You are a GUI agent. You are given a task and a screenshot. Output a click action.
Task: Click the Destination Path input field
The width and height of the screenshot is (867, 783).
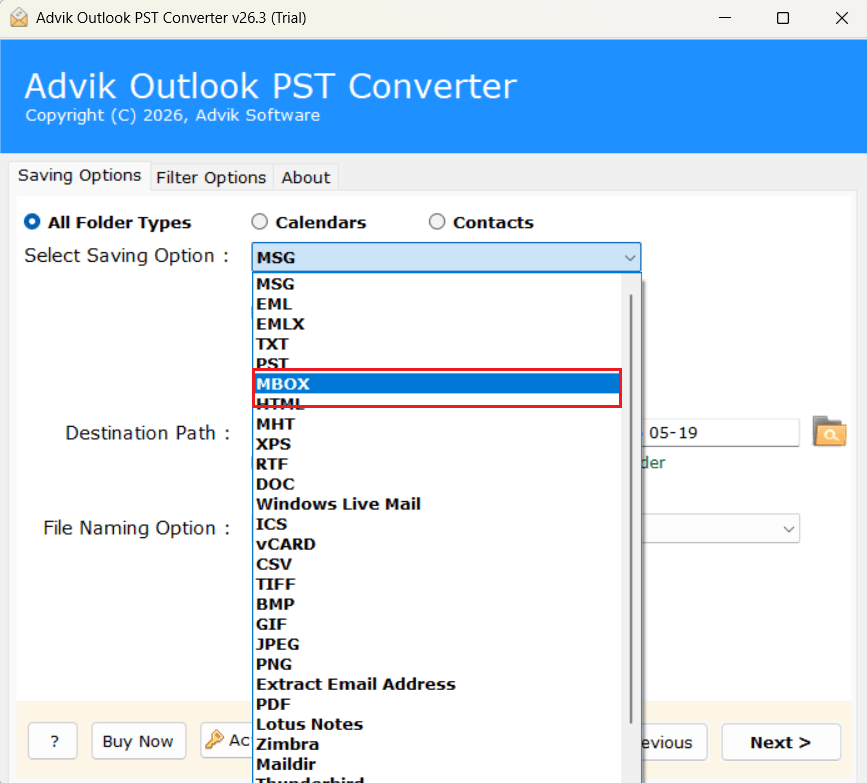click(x=720, y=432)
